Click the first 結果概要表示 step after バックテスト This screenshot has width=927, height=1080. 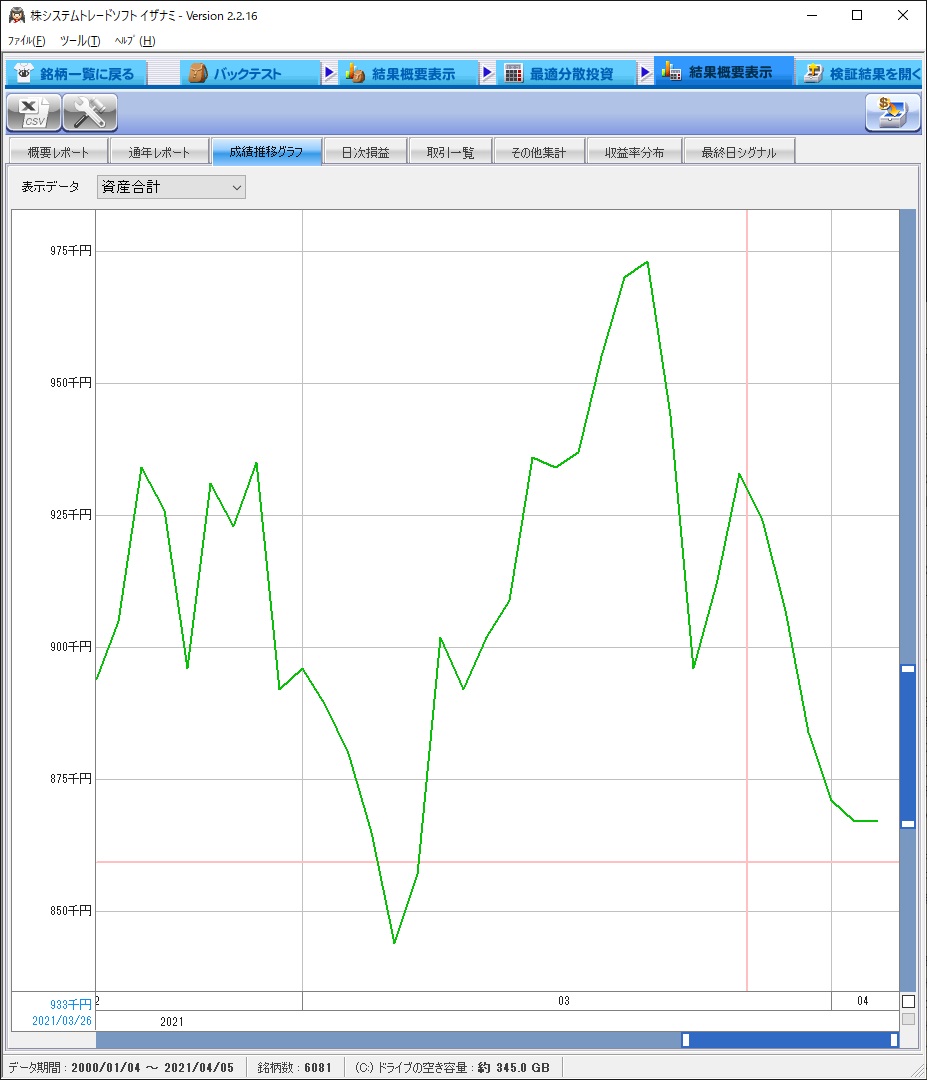pyautogui.click(x=409, y=74)
